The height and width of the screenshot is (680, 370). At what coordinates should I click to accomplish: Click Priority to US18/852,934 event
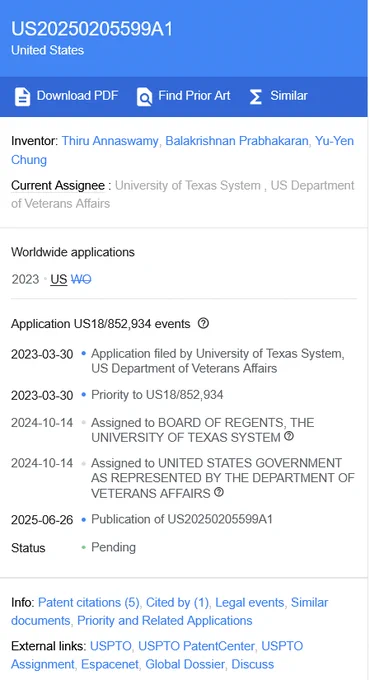(x=157, y=395)
